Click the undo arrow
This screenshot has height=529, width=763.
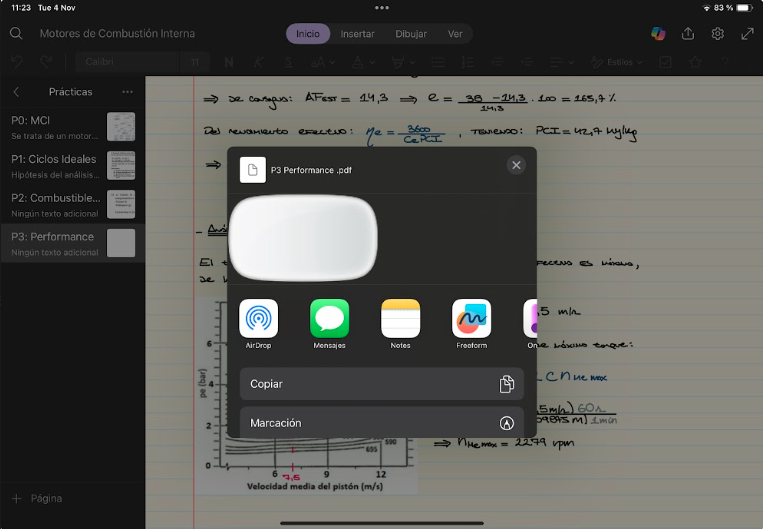(18, 62)
